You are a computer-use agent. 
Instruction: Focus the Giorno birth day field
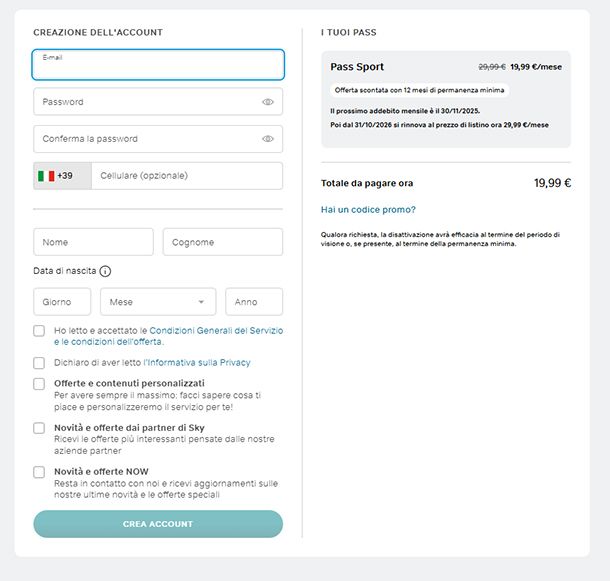click(62, 302)
